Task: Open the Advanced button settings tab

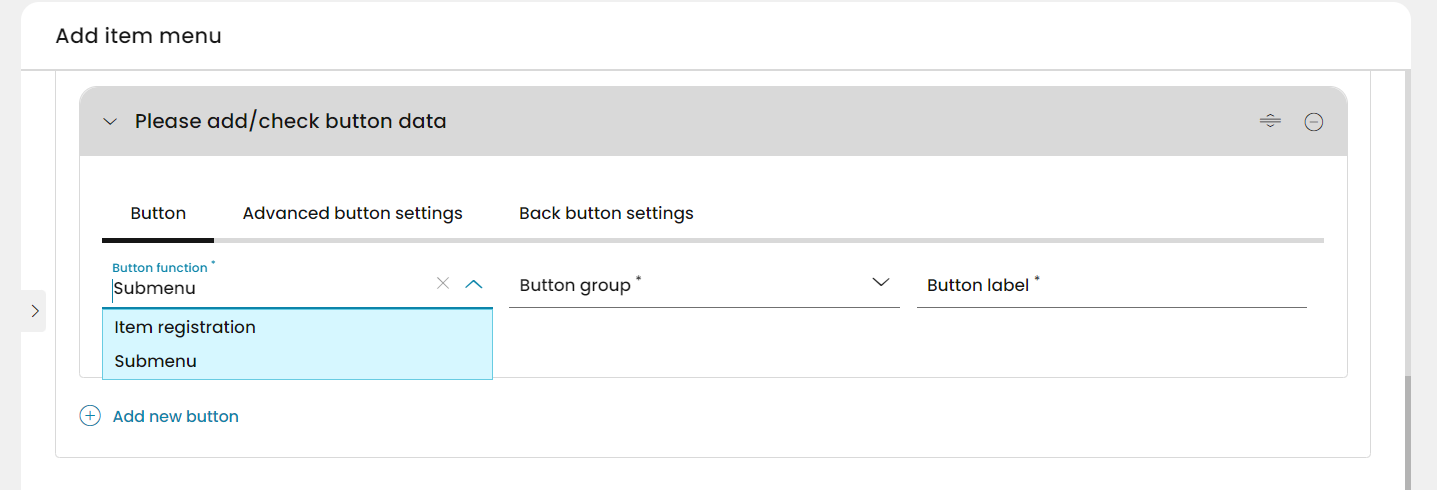Action: tap(353, 213)
